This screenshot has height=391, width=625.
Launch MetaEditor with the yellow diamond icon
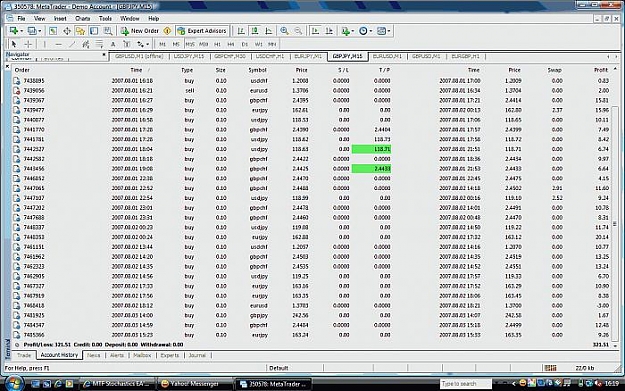tap(167, 31)
